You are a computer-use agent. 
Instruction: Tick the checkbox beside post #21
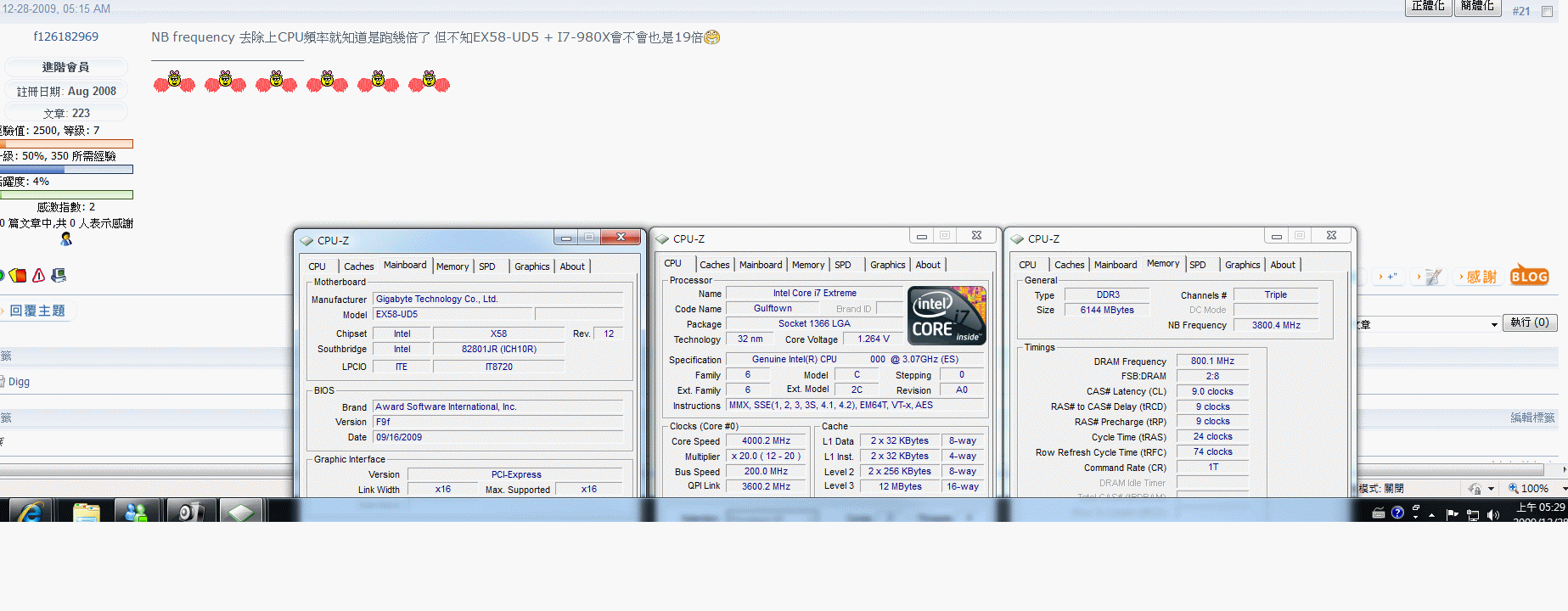click(1547, 11)
